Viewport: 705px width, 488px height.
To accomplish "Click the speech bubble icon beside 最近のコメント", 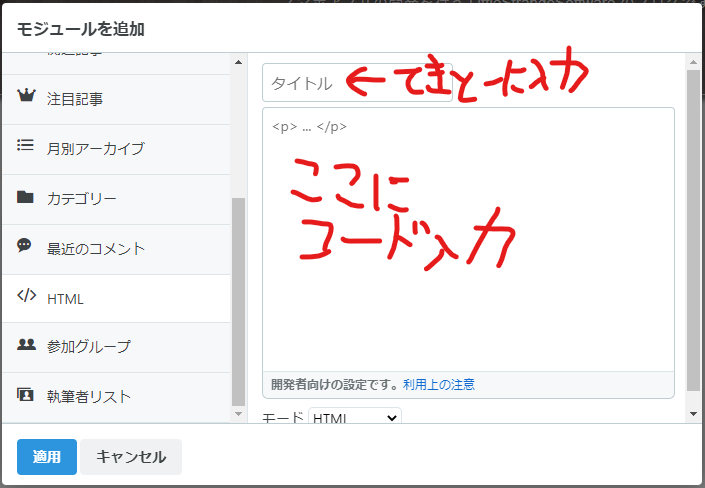I will [x=24, y=245].
